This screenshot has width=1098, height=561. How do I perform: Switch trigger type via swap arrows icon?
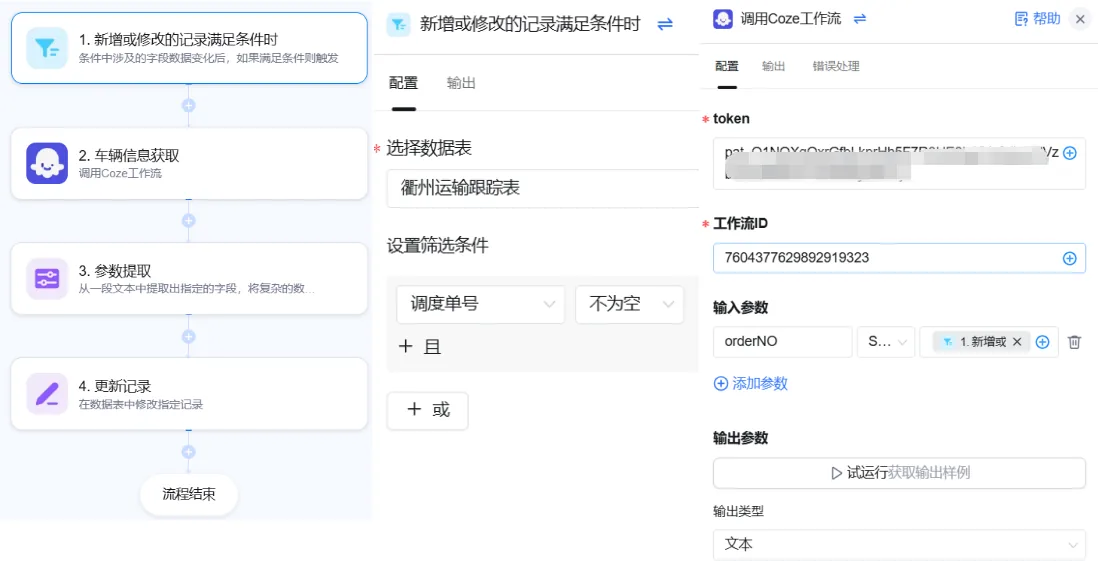[x=665, y=25]
